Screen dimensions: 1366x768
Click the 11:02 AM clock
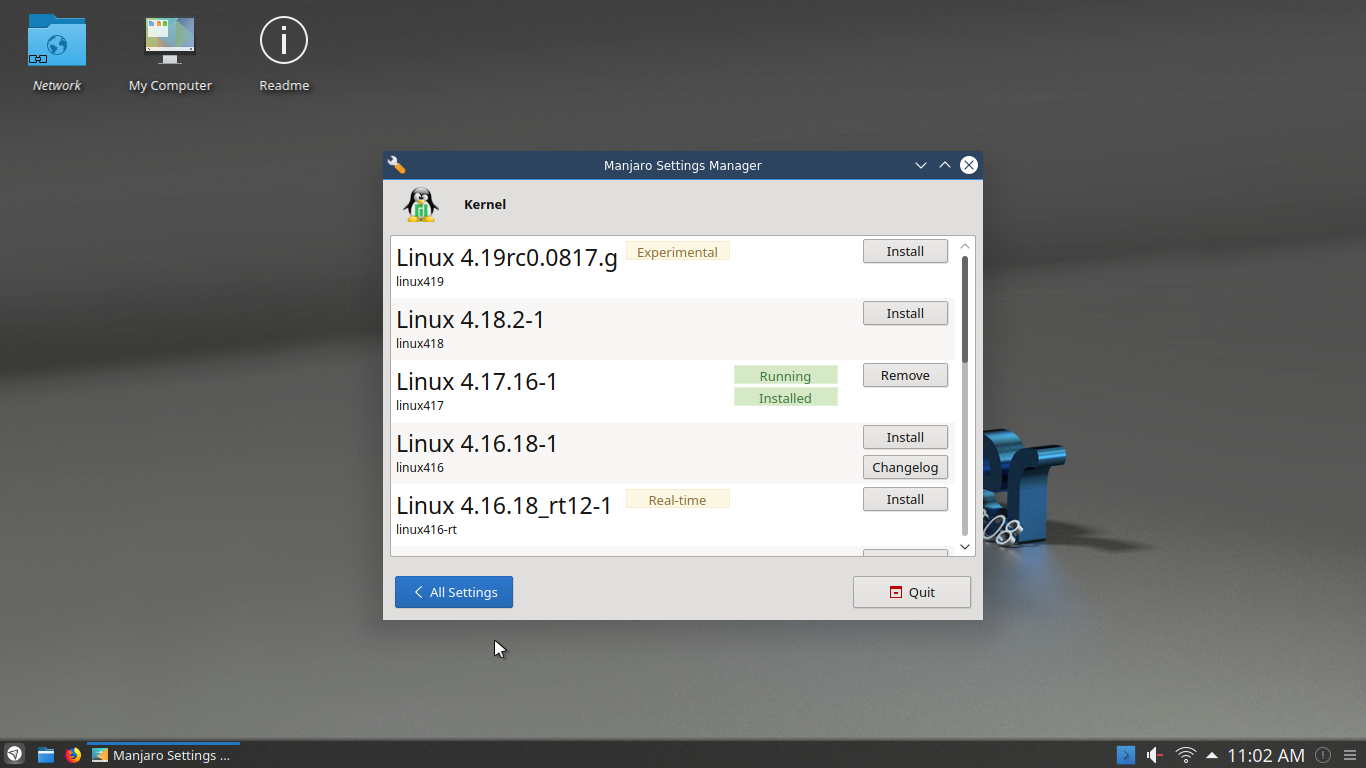pyautogui.click(x=1266, y=755)
